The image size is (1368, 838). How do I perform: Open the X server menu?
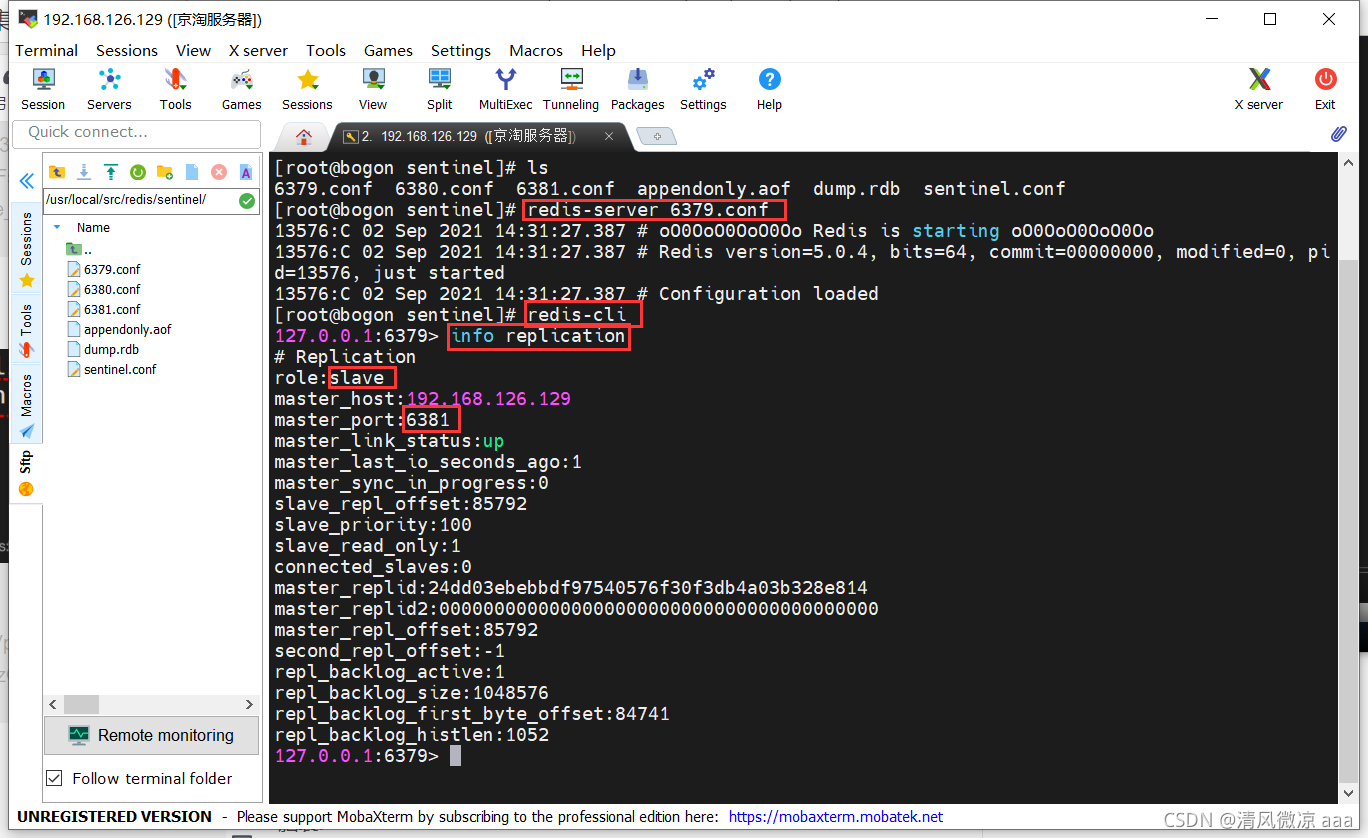point(258,50)
